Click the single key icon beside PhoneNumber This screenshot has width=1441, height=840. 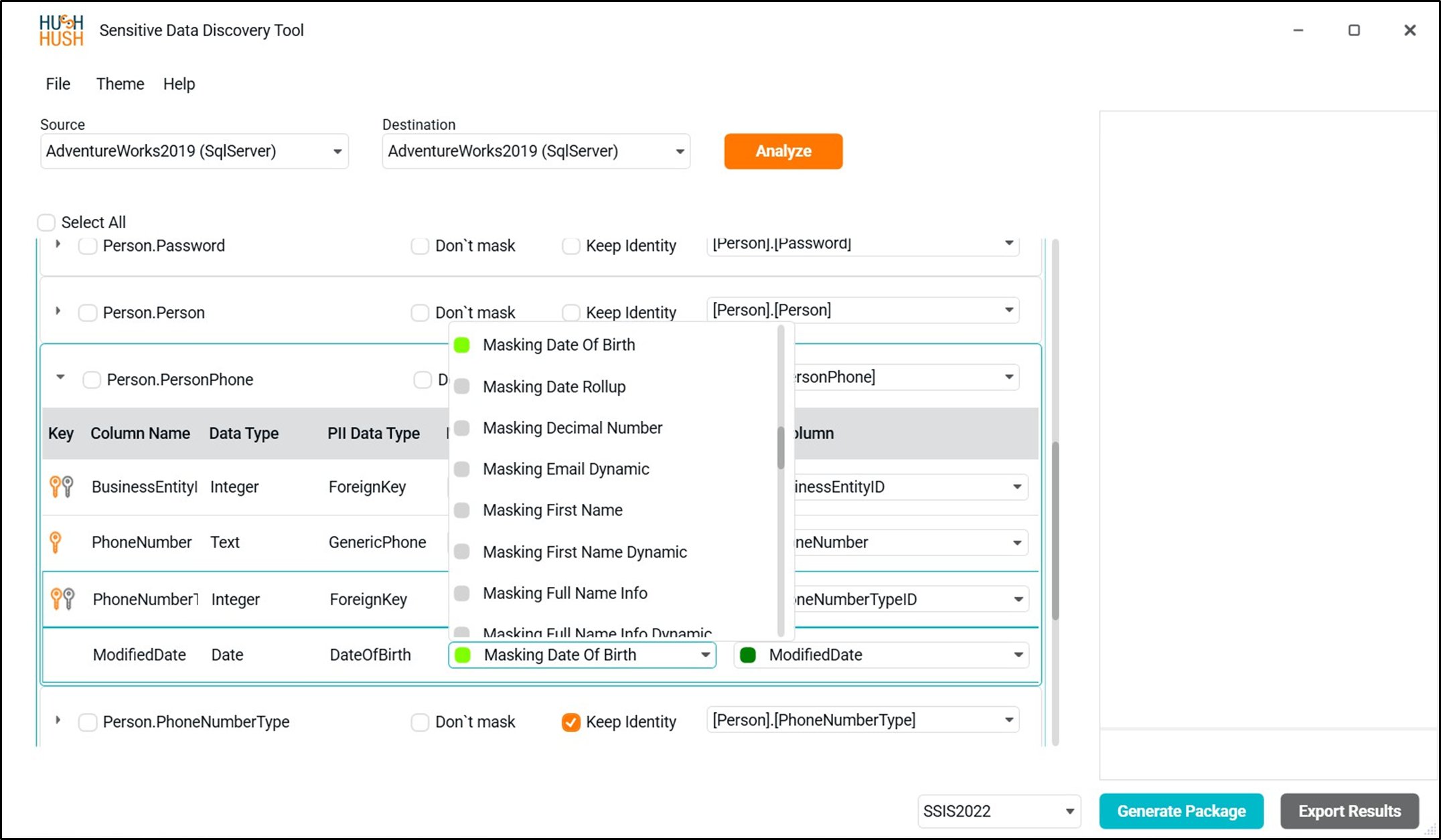56,542
